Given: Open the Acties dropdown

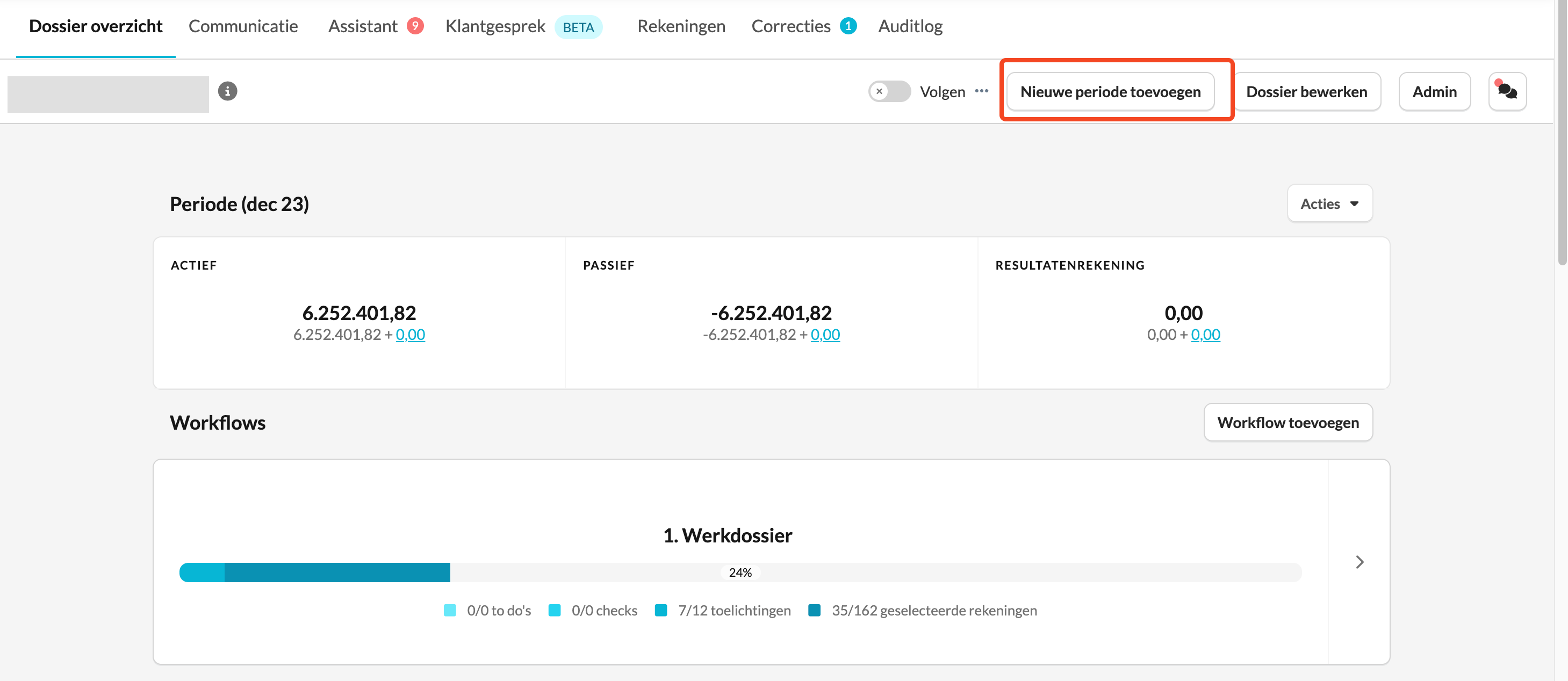Looking at the screenshot, I should pyautogui.click(x=1329, y=204).
